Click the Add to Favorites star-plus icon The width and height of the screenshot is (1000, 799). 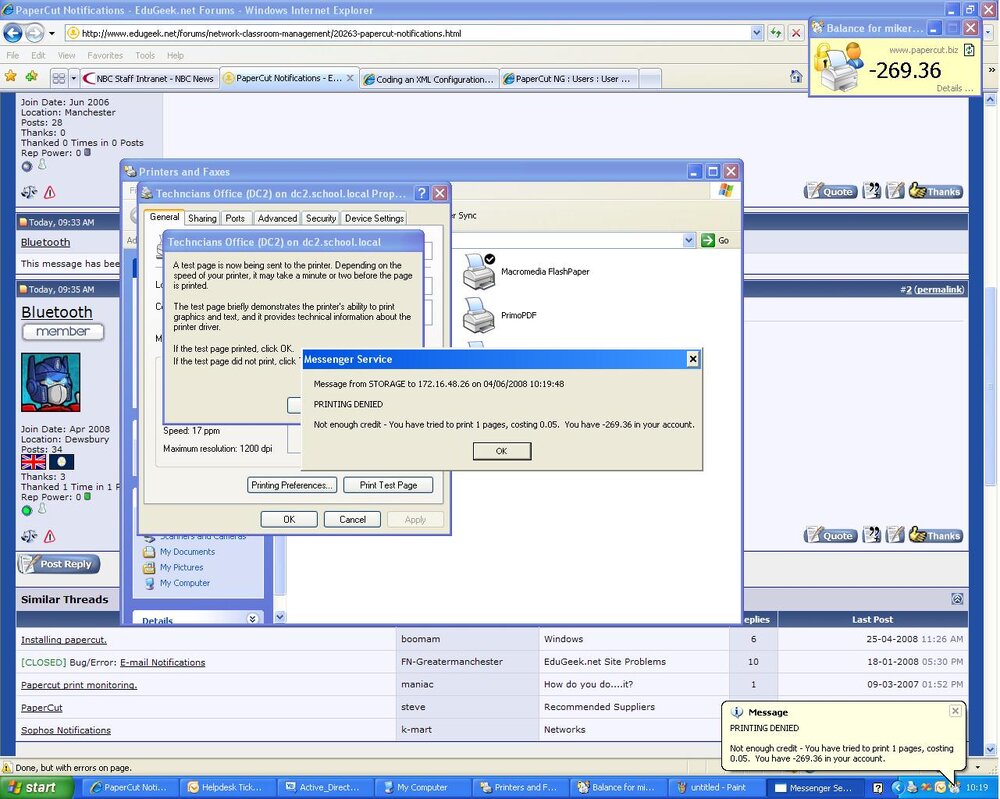coord(31,77)
